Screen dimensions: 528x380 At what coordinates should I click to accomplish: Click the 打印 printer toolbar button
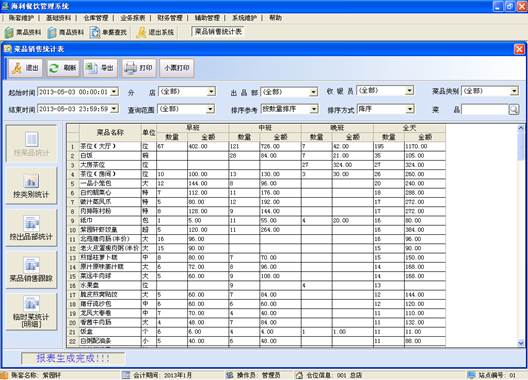click(x=139, y=68)
